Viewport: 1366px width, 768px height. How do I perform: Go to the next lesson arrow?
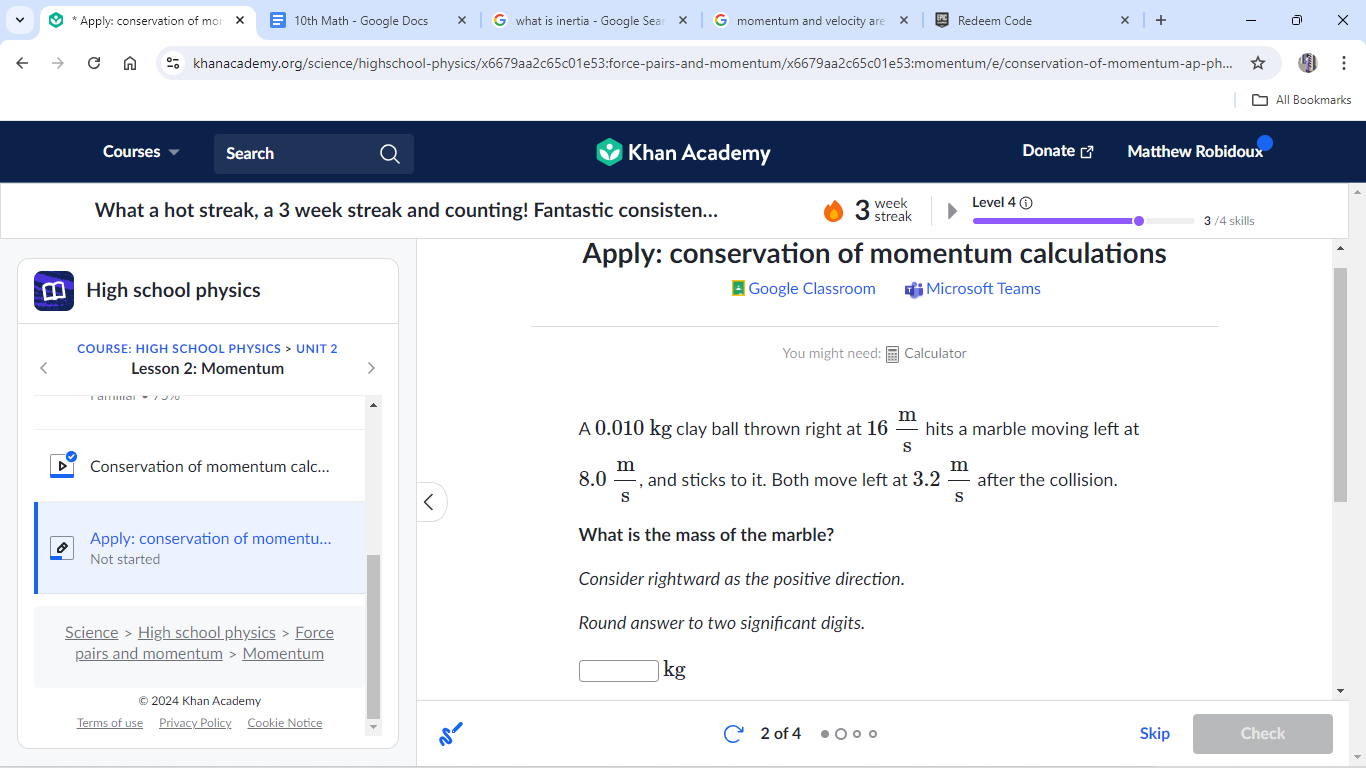pos(371,368)
